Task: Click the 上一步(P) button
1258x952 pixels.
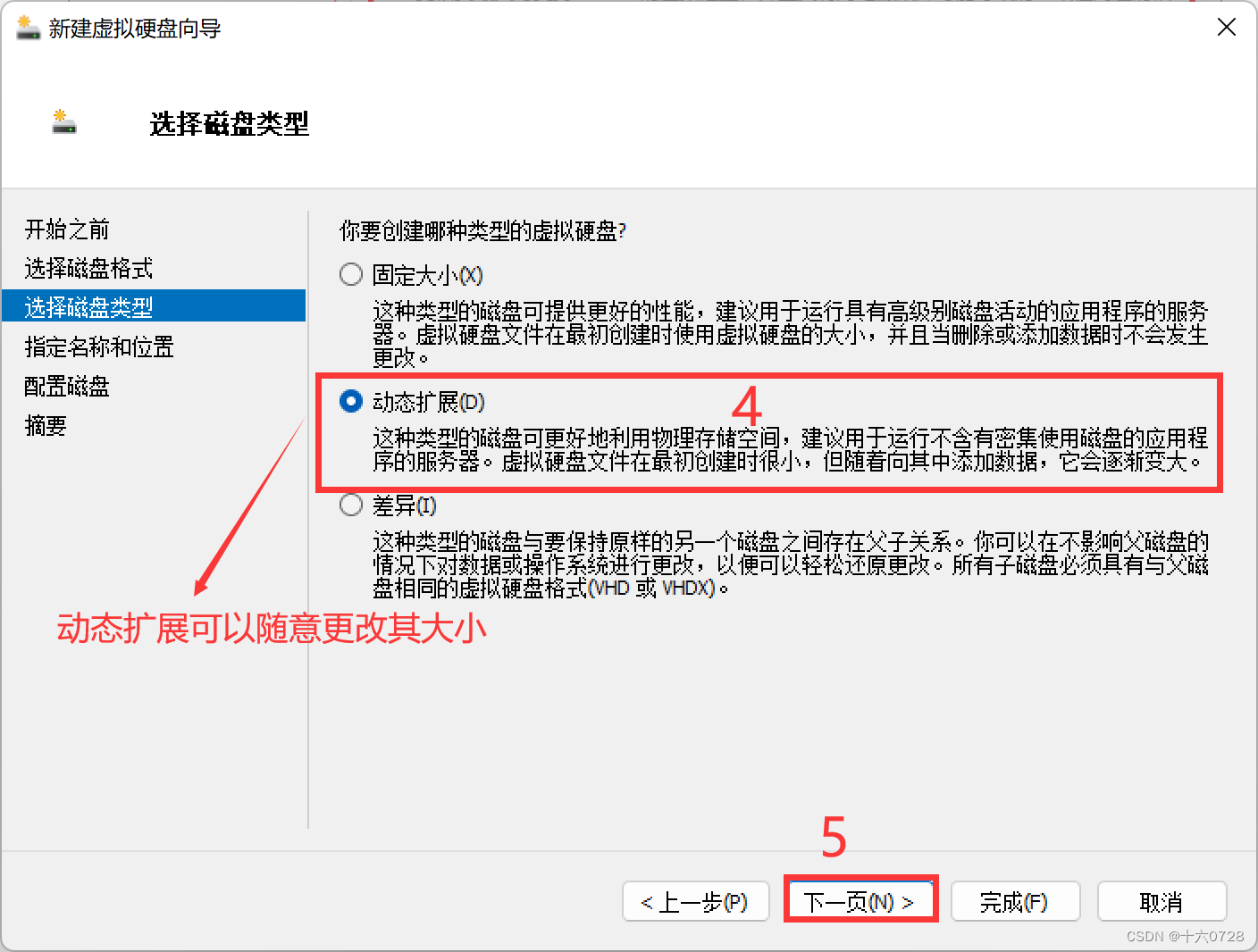Action: pyautogui.click(x=695, y=902)
